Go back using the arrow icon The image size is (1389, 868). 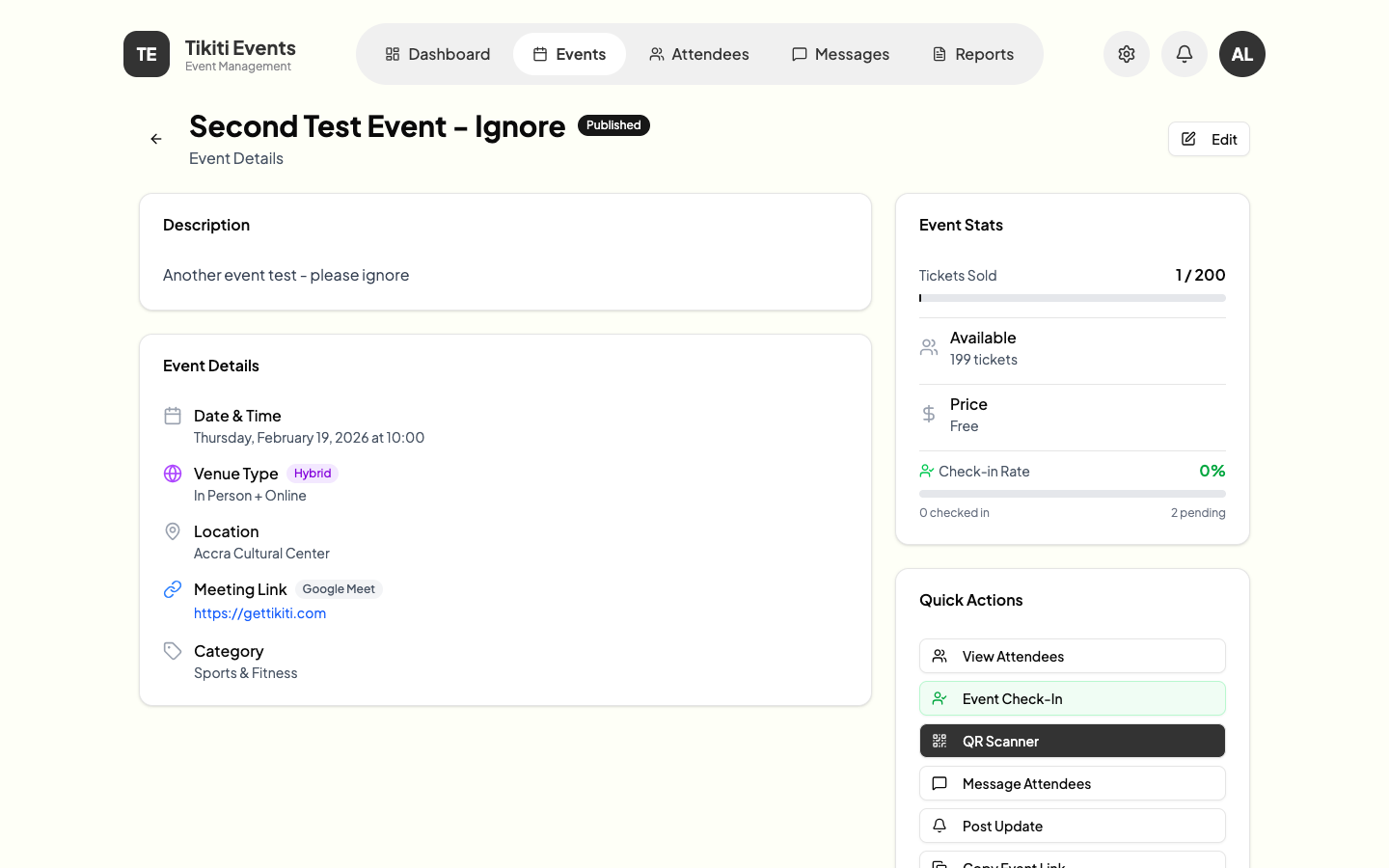[x=156, y=139]
